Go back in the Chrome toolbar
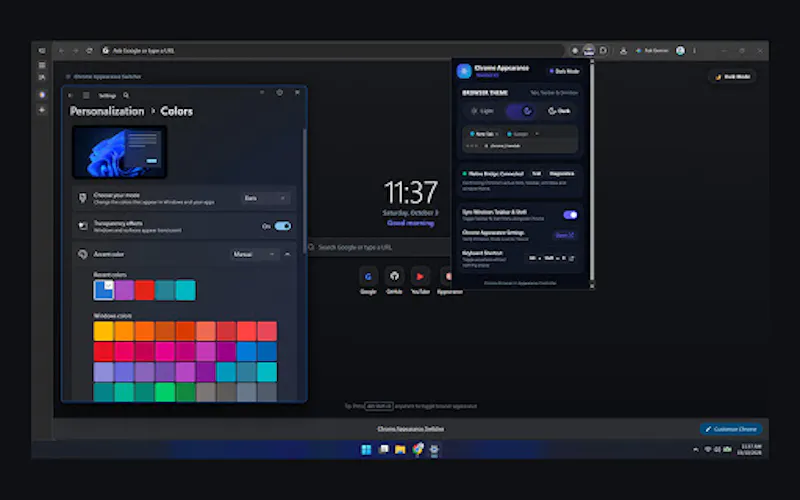The height and width of the screenshot is (500, 800). click(x=62, y=51)
